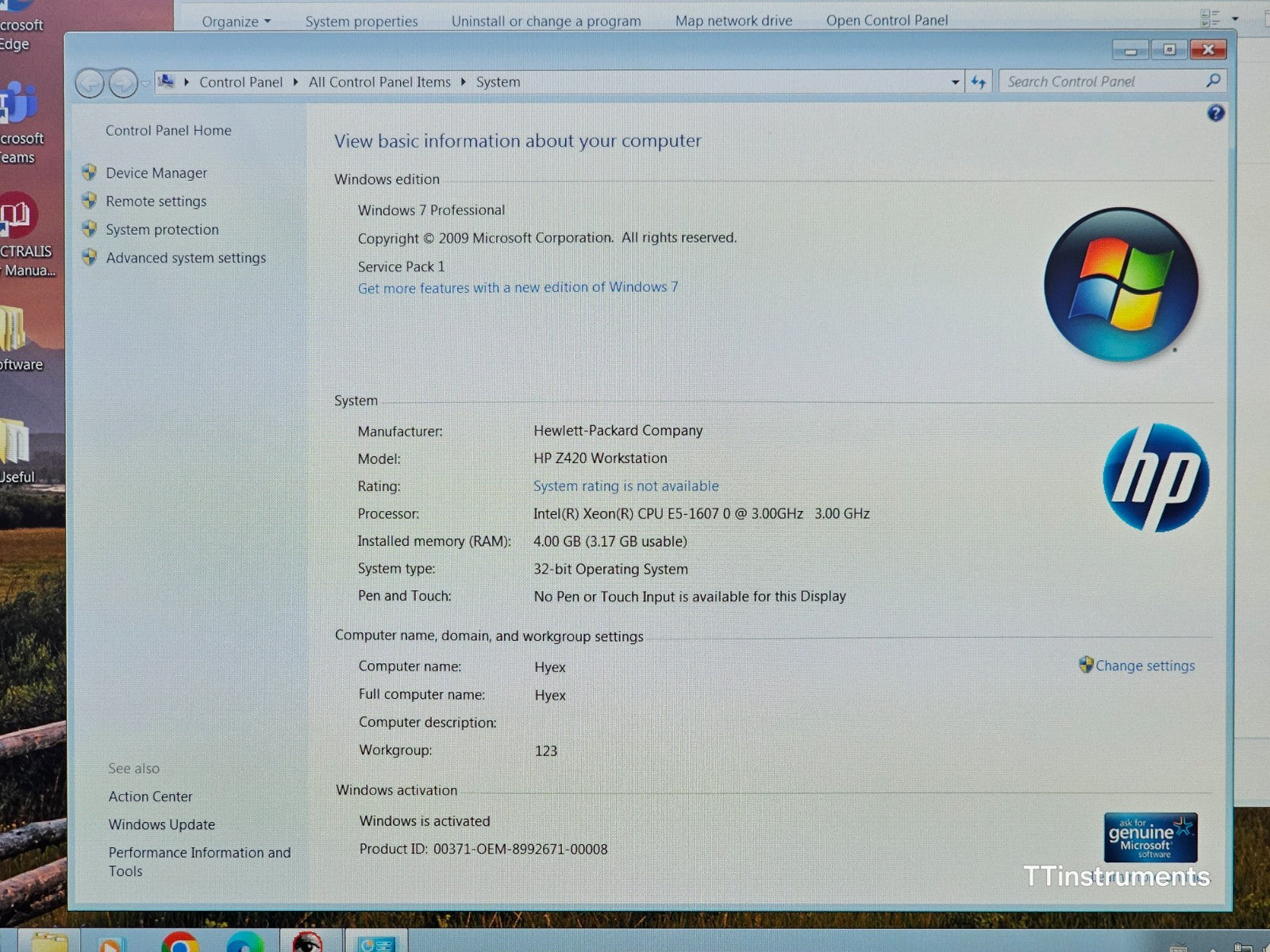Click the Windows 7 Professional text

tap(431, 210)
